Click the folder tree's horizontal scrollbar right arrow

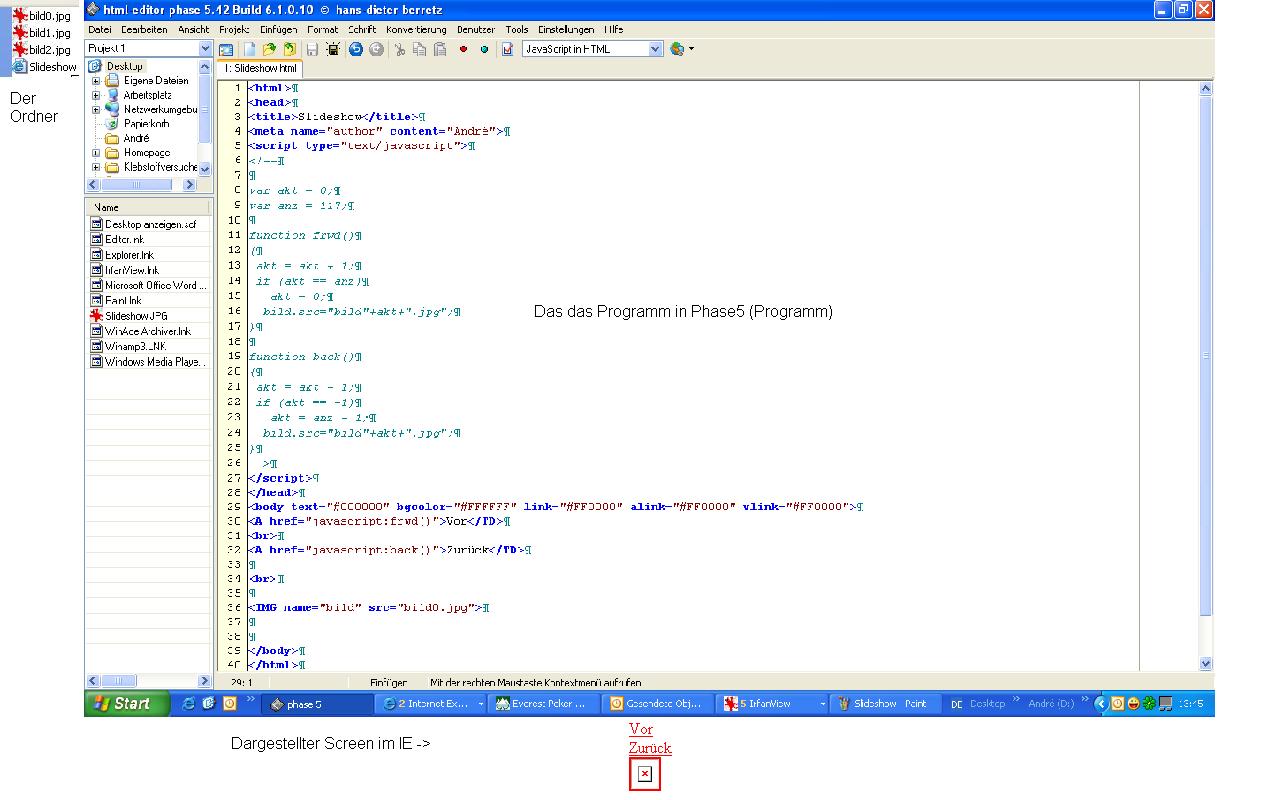192,185
